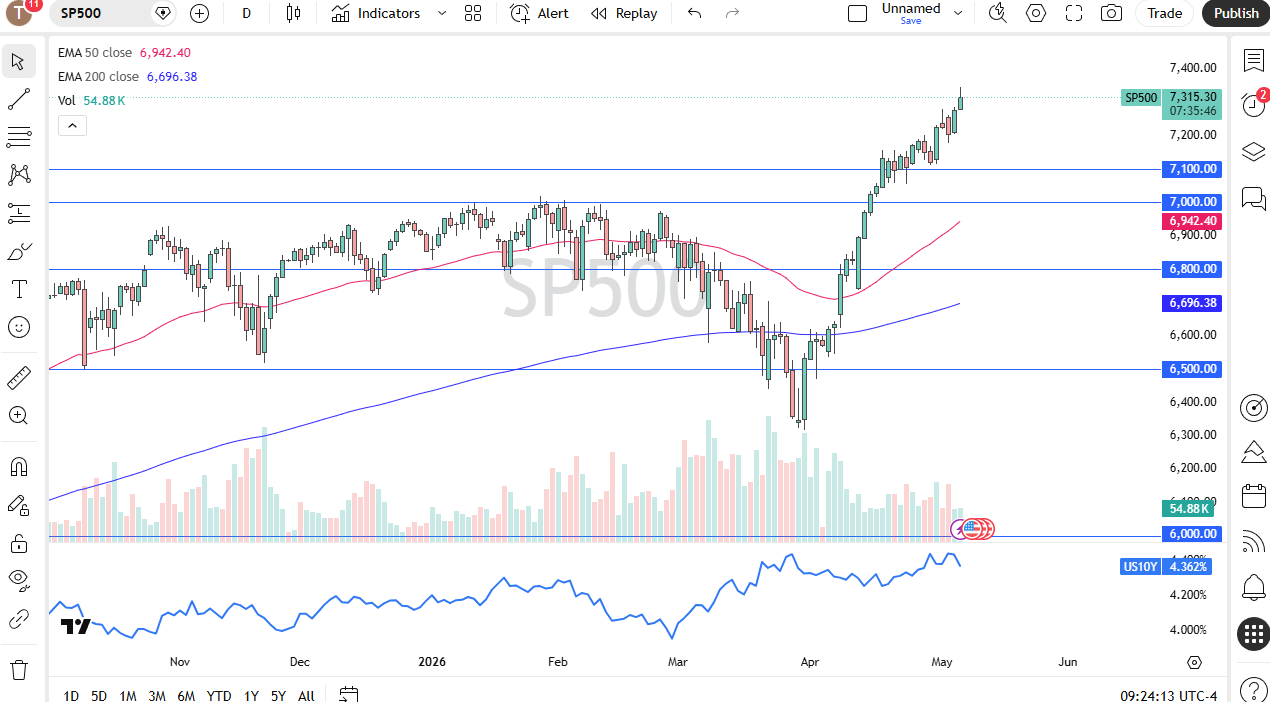The height and width of the screenshot is (702, 1270).
Task: Open the go to date calendar
Action: [x=348, y=695]
